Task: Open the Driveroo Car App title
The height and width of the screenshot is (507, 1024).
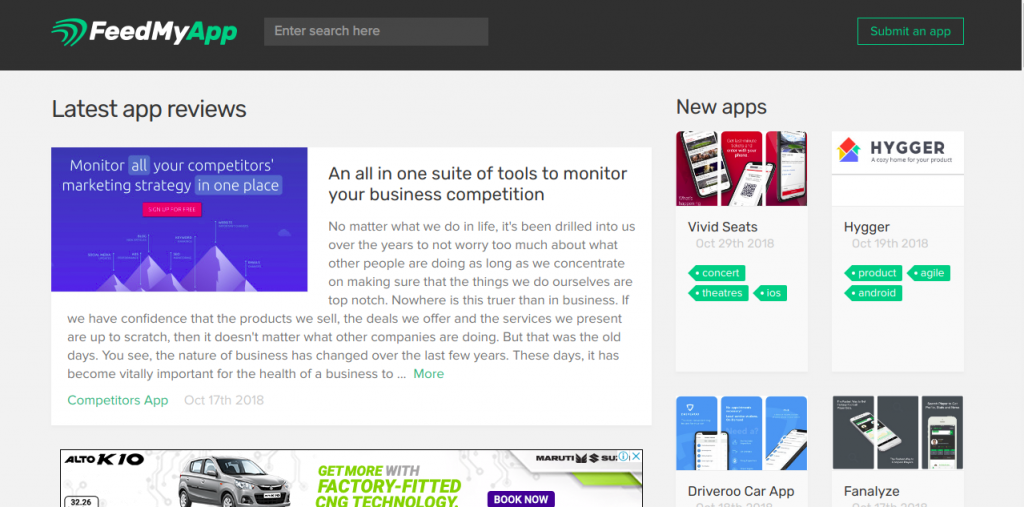Action: [x=741, y=491]
